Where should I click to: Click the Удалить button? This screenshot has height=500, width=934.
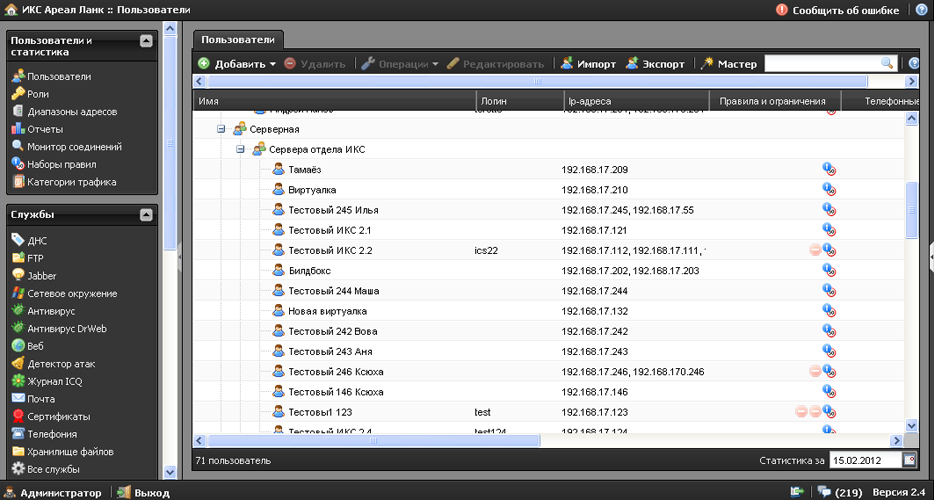(x=315, y=64)
